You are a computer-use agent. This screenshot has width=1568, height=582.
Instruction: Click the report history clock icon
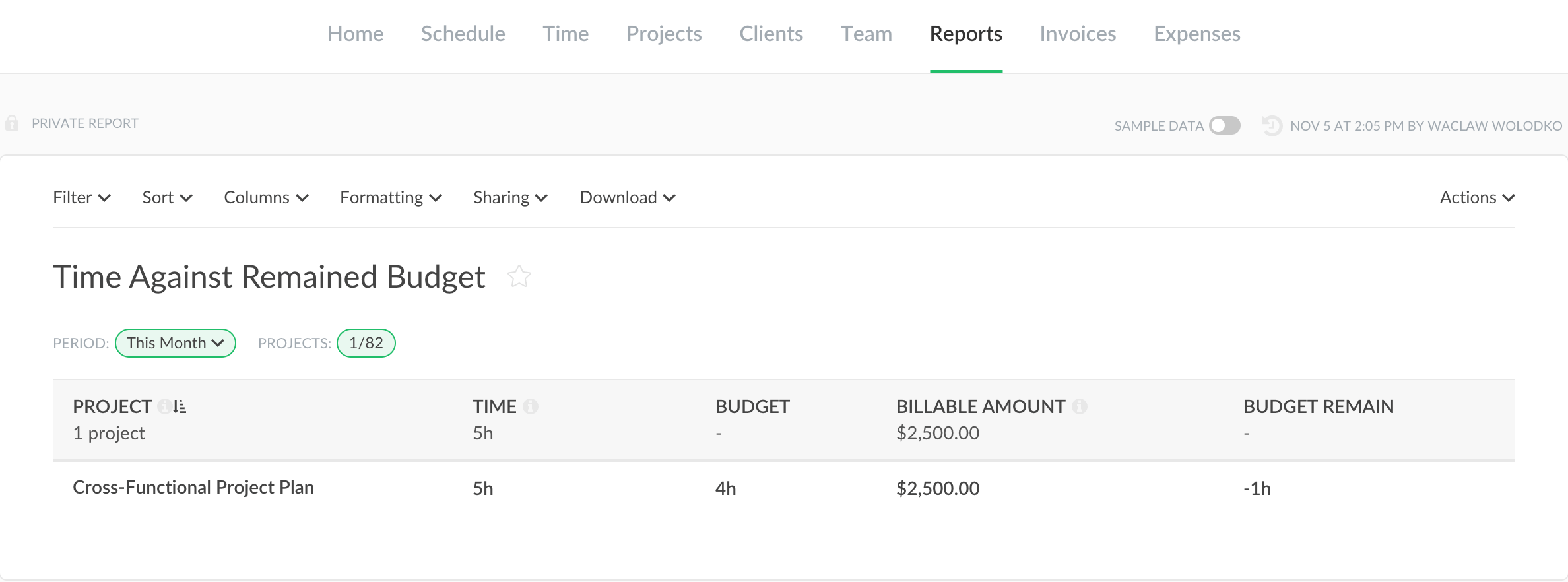point(1271,125)
